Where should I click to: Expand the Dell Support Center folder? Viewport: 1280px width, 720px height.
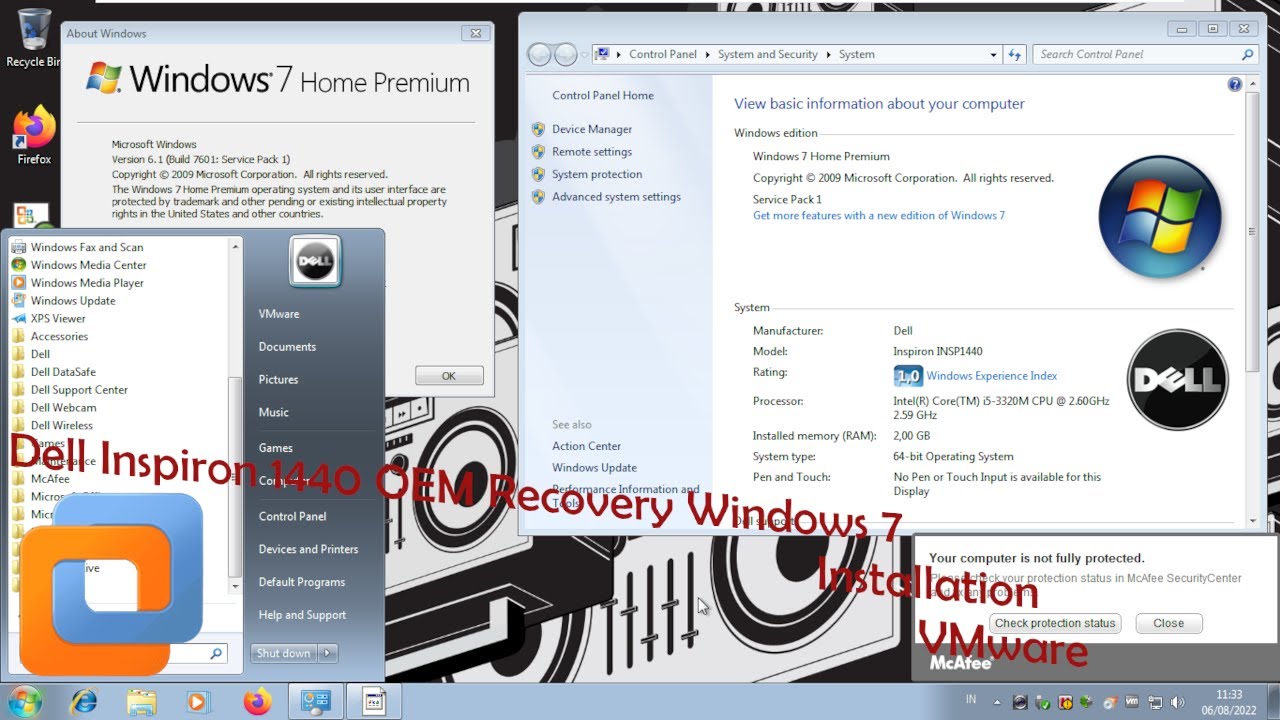click(x=79, y=390)
